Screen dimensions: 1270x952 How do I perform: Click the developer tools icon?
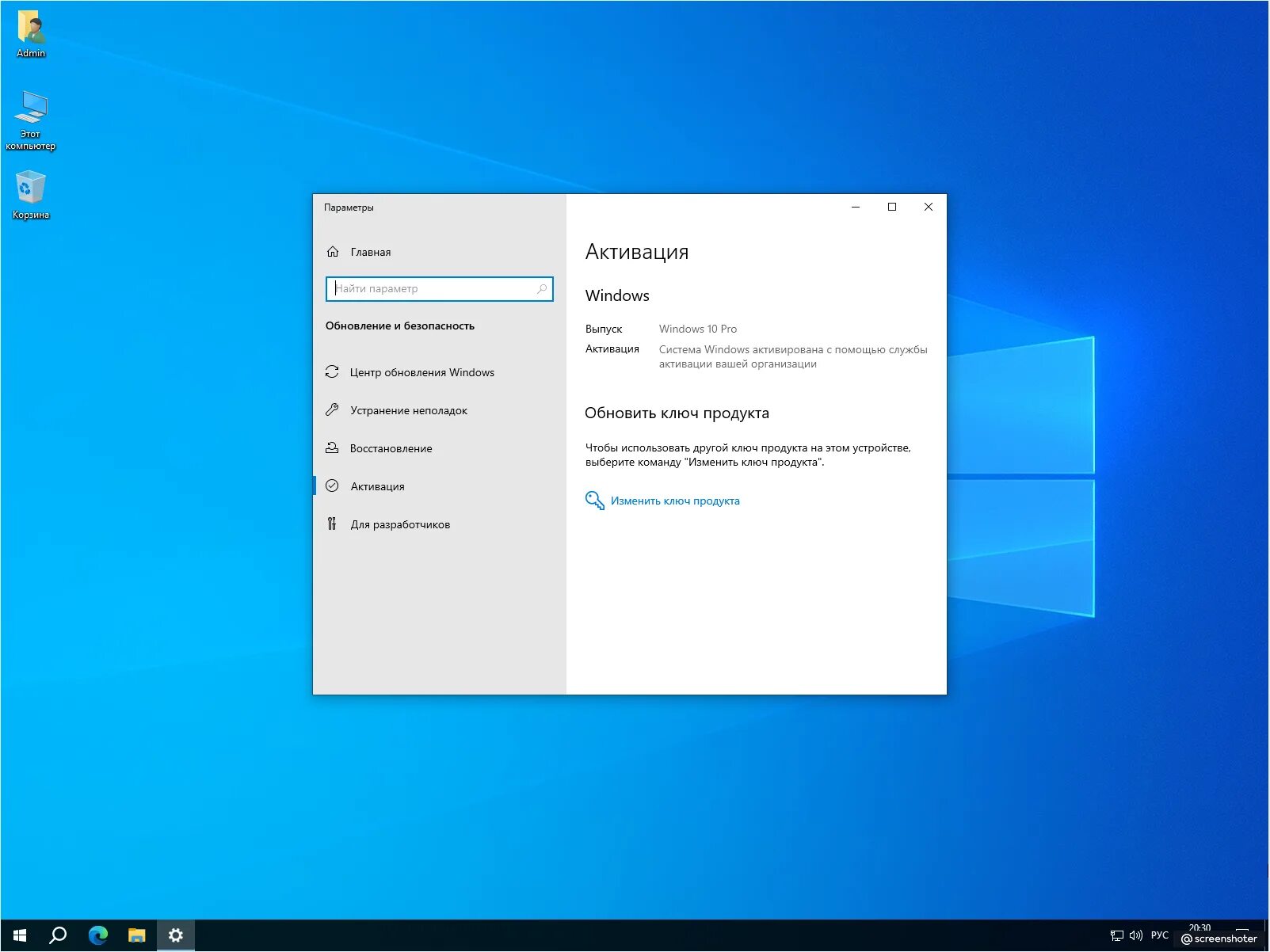332,524
